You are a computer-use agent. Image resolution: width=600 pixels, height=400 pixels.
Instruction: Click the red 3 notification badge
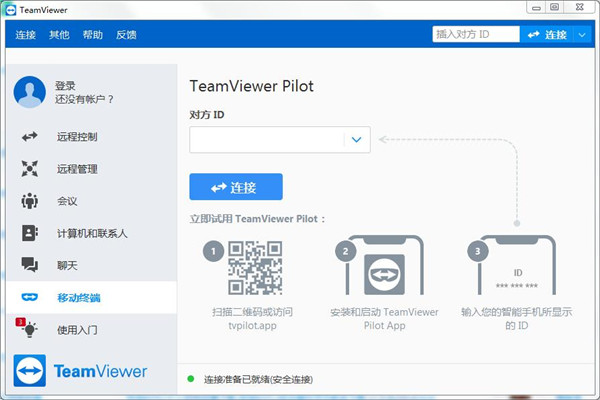click(x=20, y=322)
